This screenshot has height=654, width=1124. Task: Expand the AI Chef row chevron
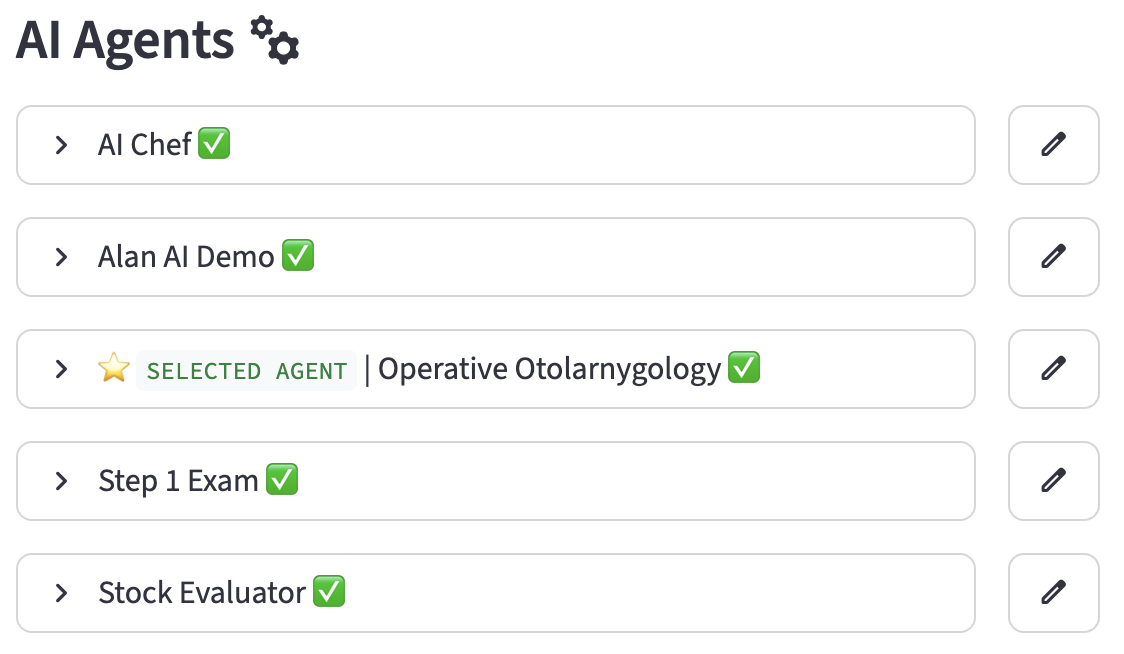click(62, 145)
